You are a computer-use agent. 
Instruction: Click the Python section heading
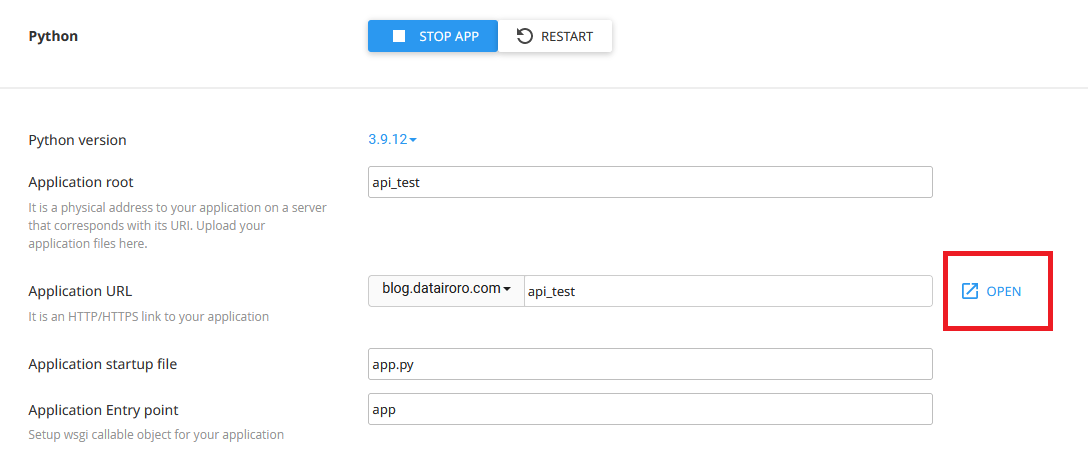[x=53, y=37]
